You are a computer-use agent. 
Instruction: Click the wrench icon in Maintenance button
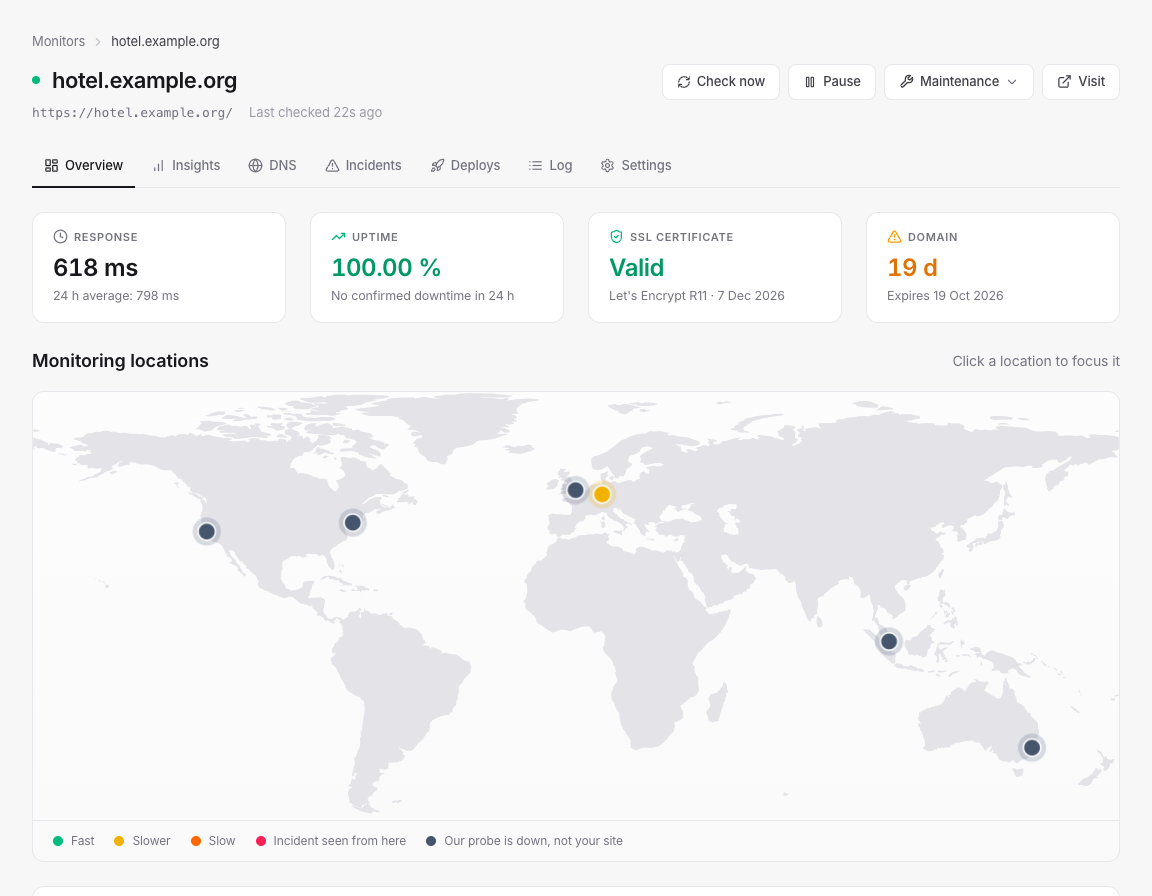click(x=907, y=82)
